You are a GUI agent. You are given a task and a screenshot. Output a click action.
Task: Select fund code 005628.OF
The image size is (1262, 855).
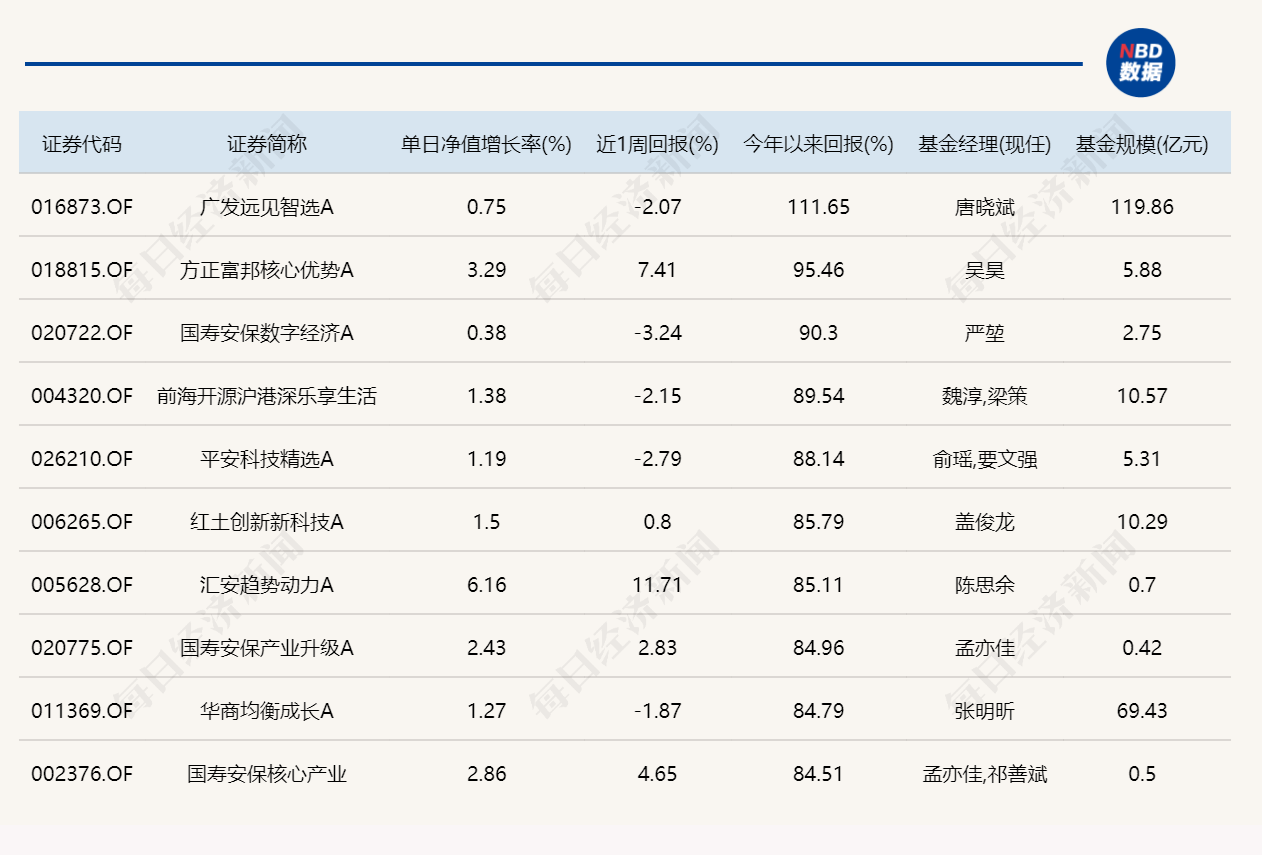pyautogui.click(x=82, y=585)
